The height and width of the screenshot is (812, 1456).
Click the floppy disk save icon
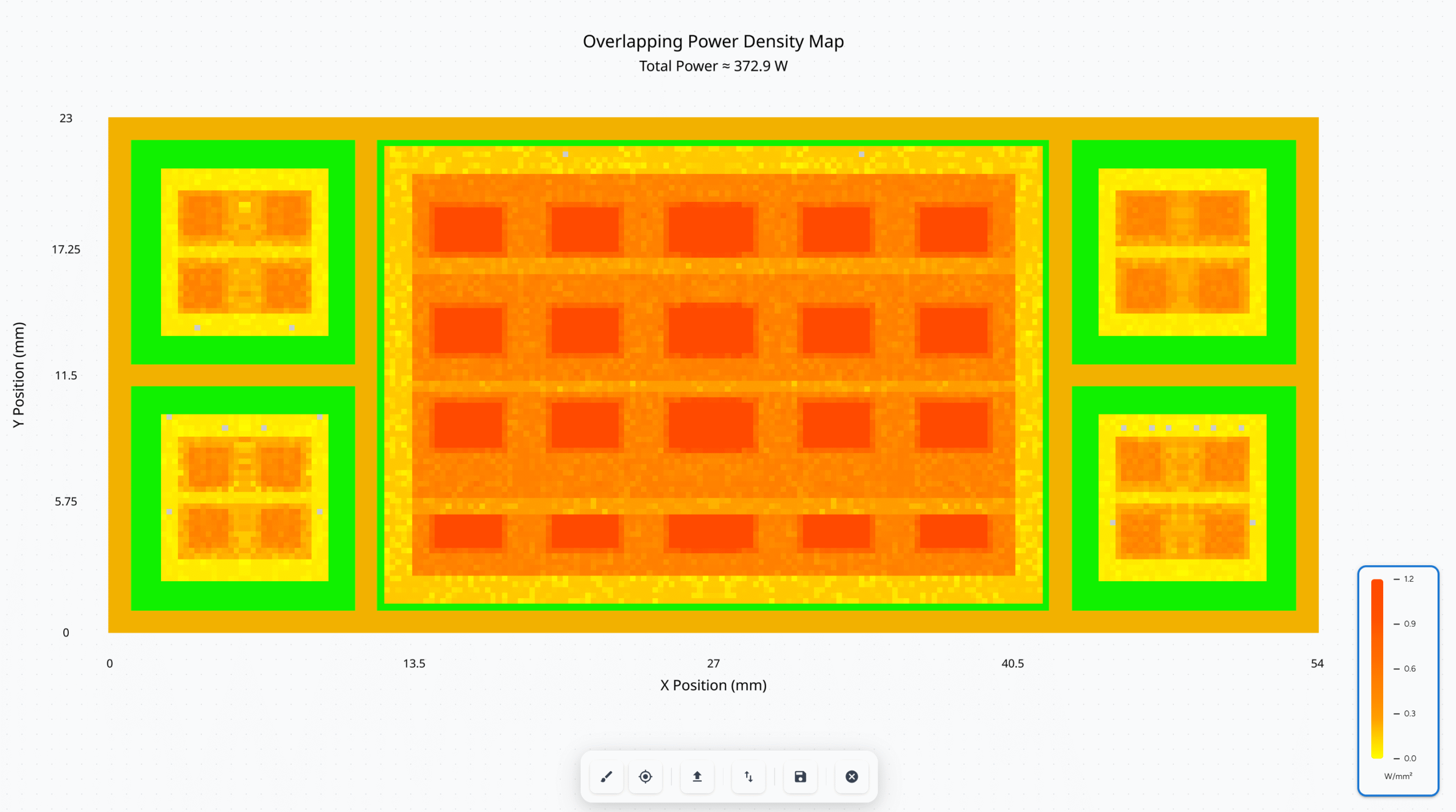tap(800, 777)
